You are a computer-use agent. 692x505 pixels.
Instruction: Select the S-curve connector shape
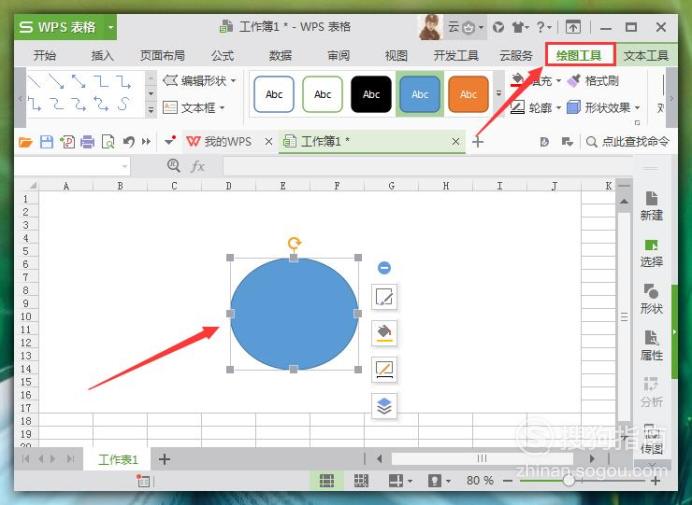[124, 104]
